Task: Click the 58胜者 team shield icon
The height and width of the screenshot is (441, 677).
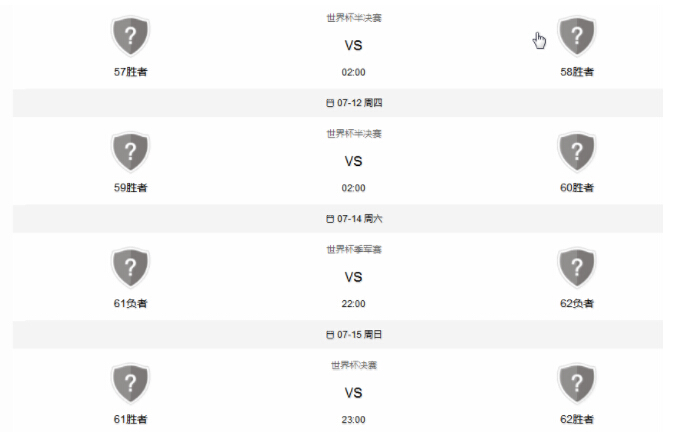Action: (x=577, y=36)
